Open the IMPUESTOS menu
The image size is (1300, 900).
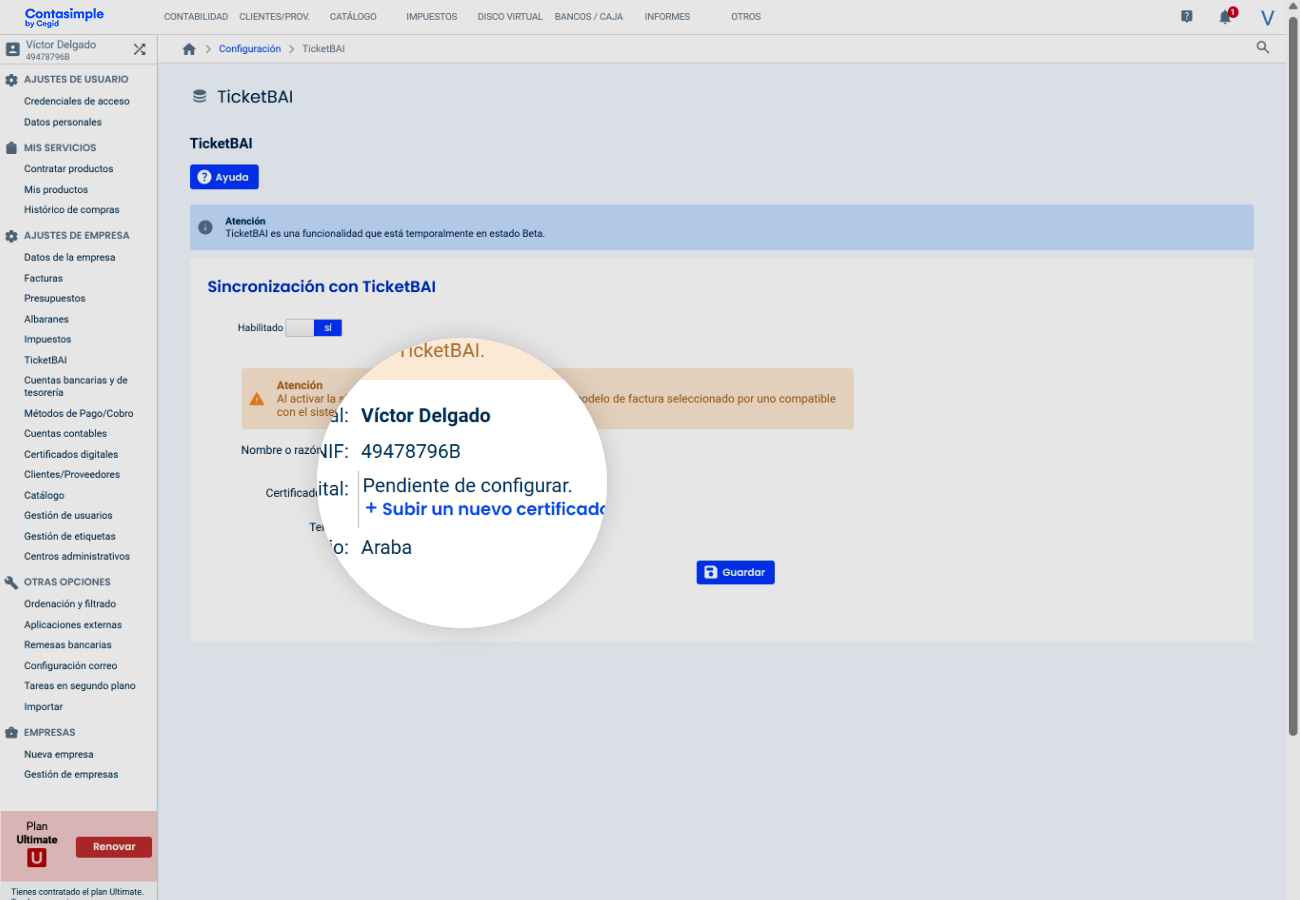coord(431,17)
